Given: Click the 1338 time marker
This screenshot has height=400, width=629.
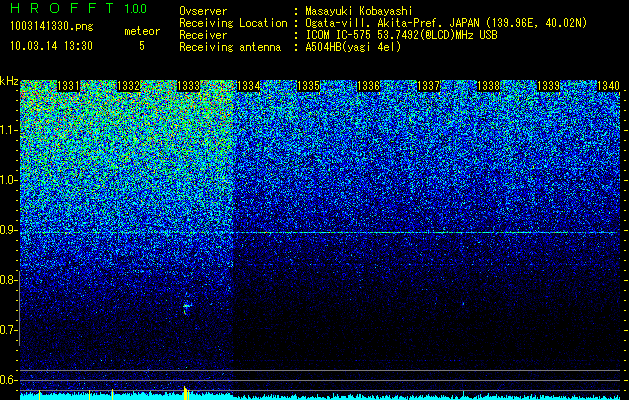Looking at the screenshot, I should (x=489, y=86).
